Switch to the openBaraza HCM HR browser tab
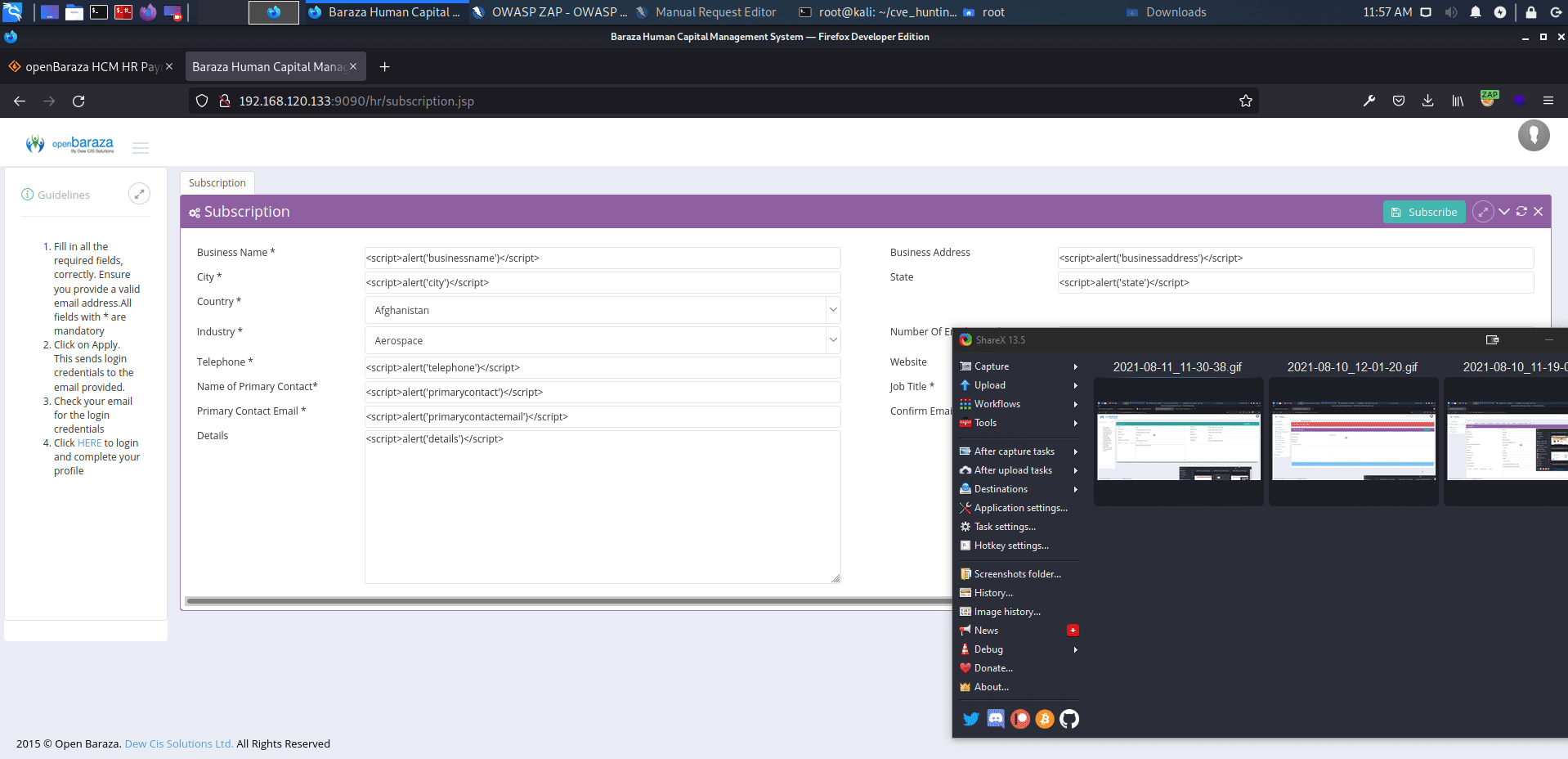This screenshot has width=1568, height=759. coord(90,67)
